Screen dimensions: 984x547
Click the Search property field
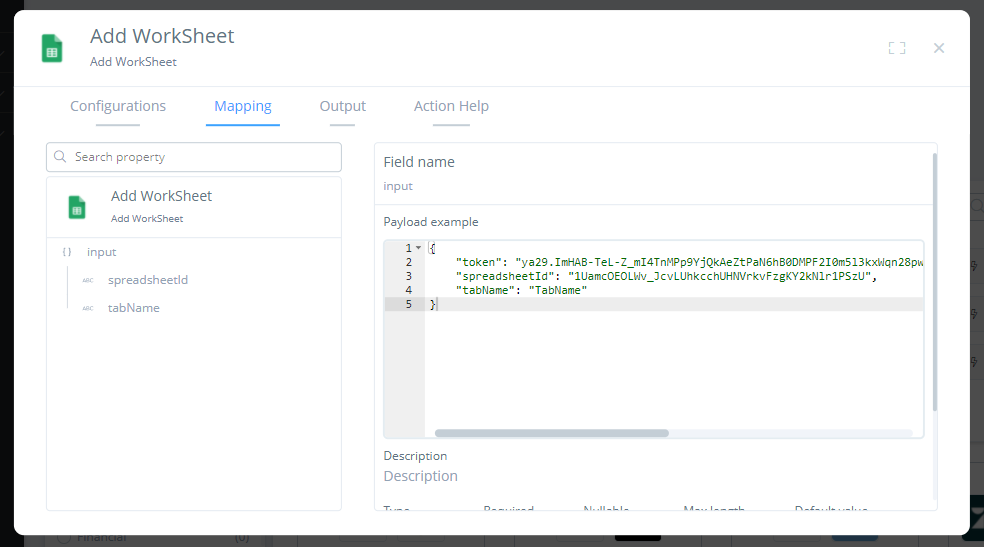pos(194,157)
